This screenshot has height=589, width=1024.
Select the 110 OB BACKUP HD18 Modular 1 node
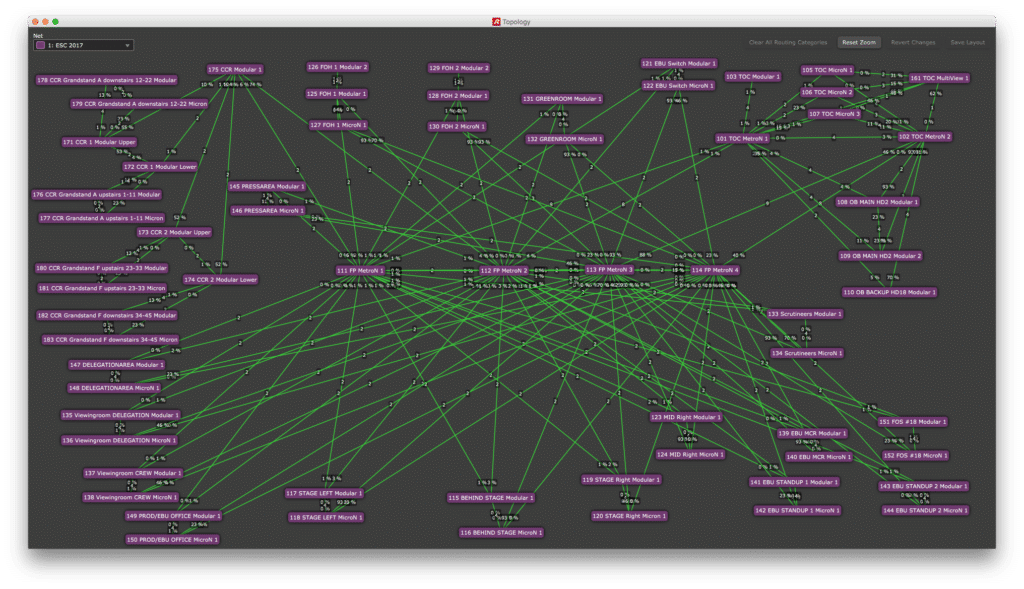click(x=889, y=292)
